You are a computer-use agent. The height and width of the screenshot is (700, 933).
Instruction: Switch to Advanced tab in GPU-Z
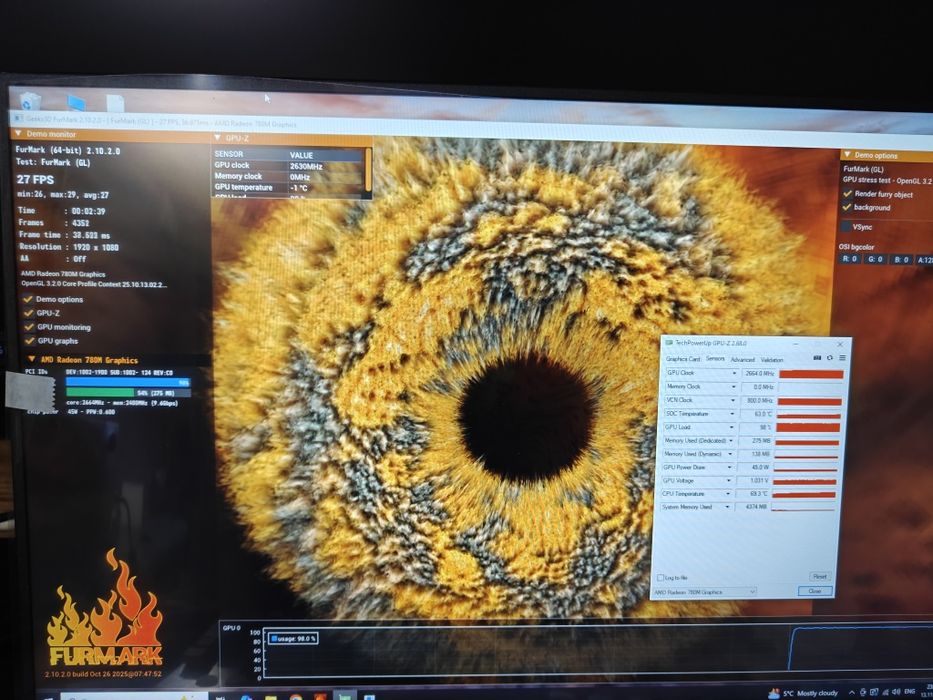[743, 360]
